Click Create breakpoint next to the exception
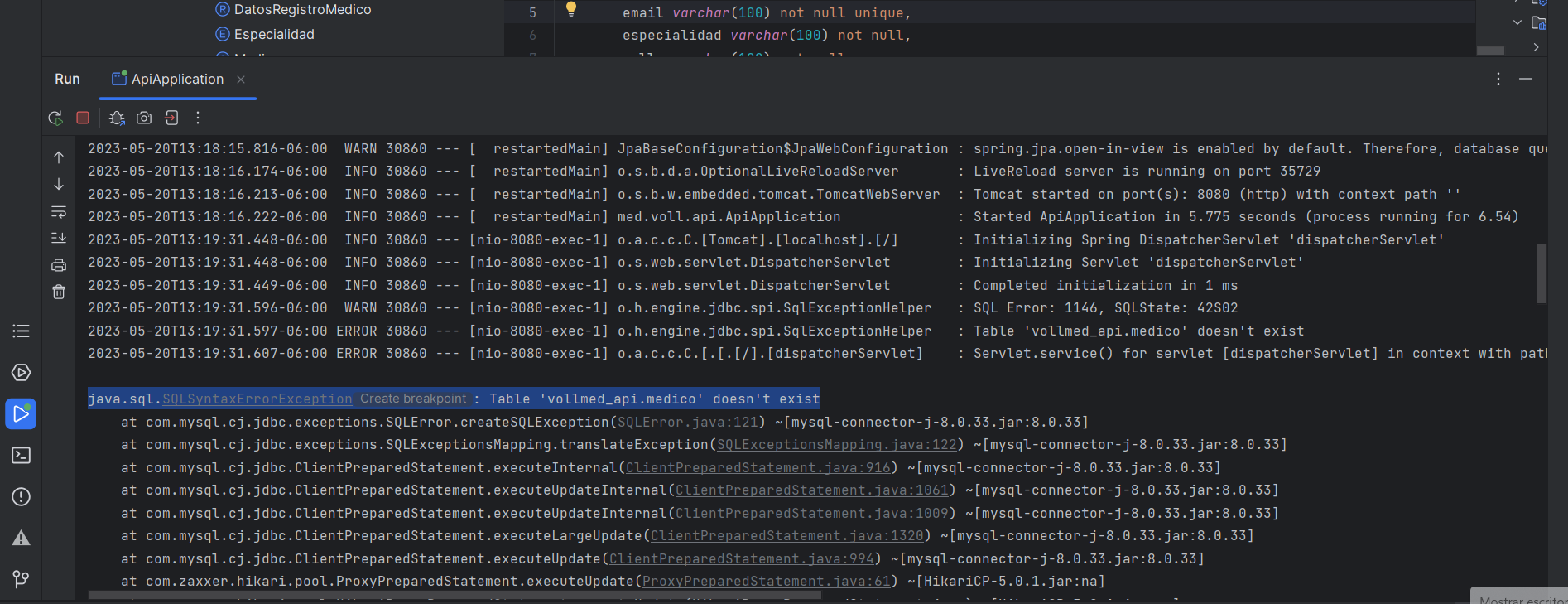Viewport: 1568px width, 604px height. tap(413, 399)
